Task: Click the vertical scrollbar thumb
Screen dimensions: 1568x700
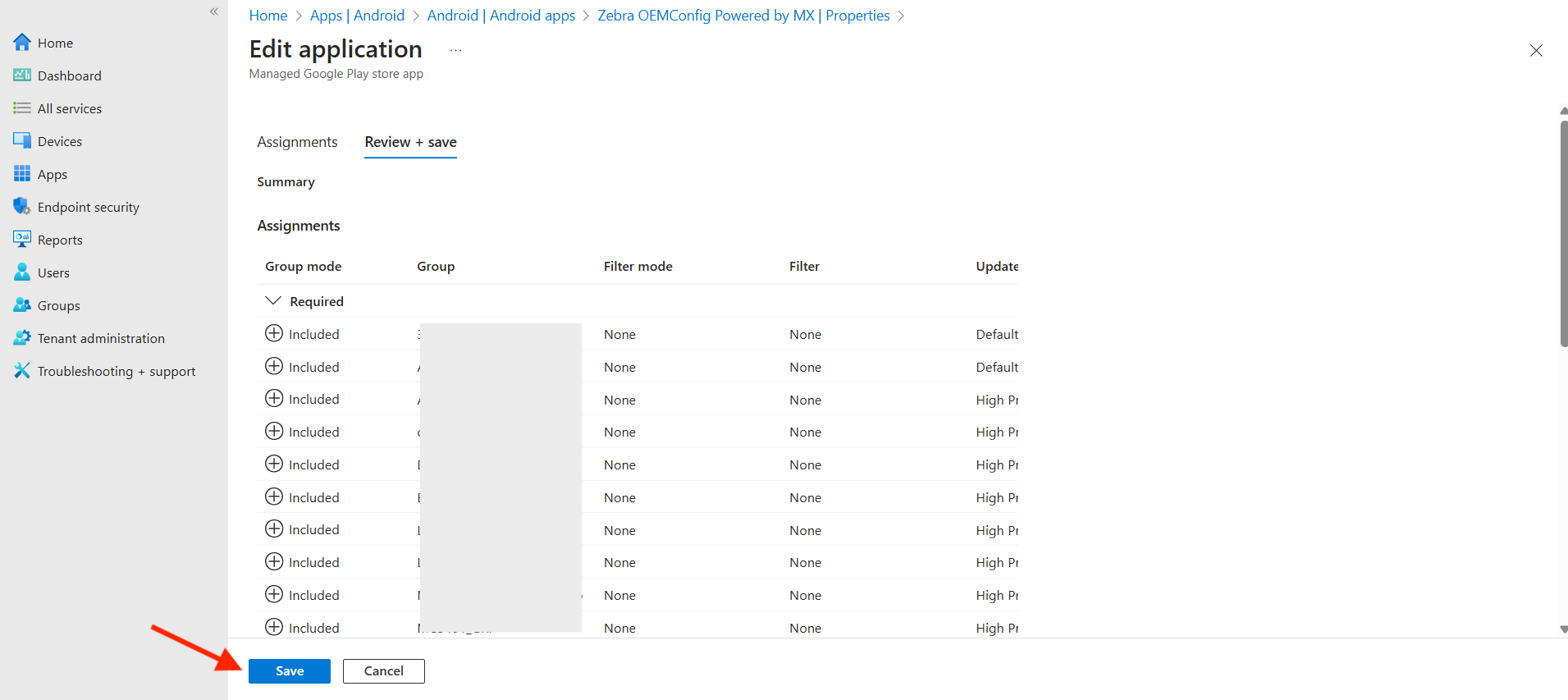Action: [x=1563, y=234]
